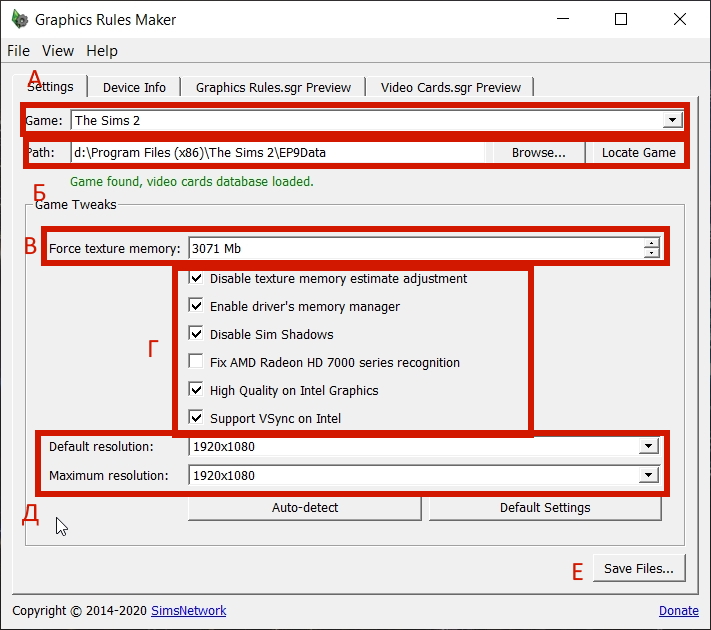Click the 'Game found, video cards database loaded.' status text
This screenshot has height=630, width=711.
(191, 181)
